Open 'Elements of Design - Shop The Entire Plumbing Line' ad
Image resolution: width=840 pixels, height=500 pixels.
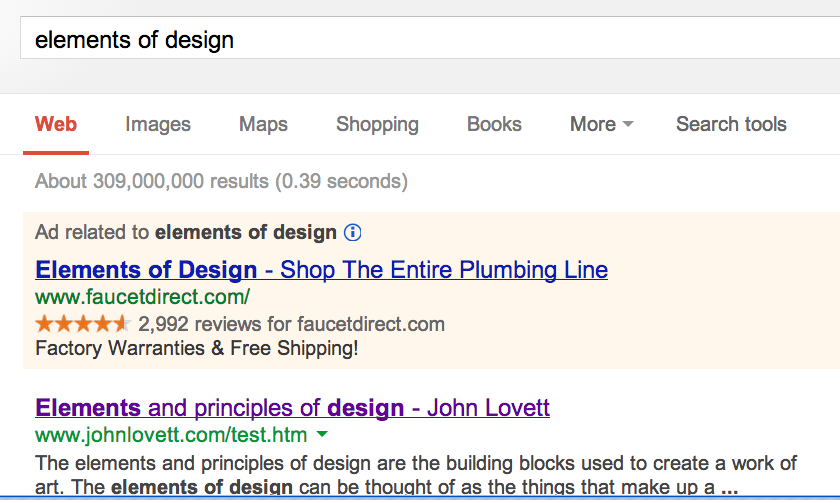(x=321, y=270)
